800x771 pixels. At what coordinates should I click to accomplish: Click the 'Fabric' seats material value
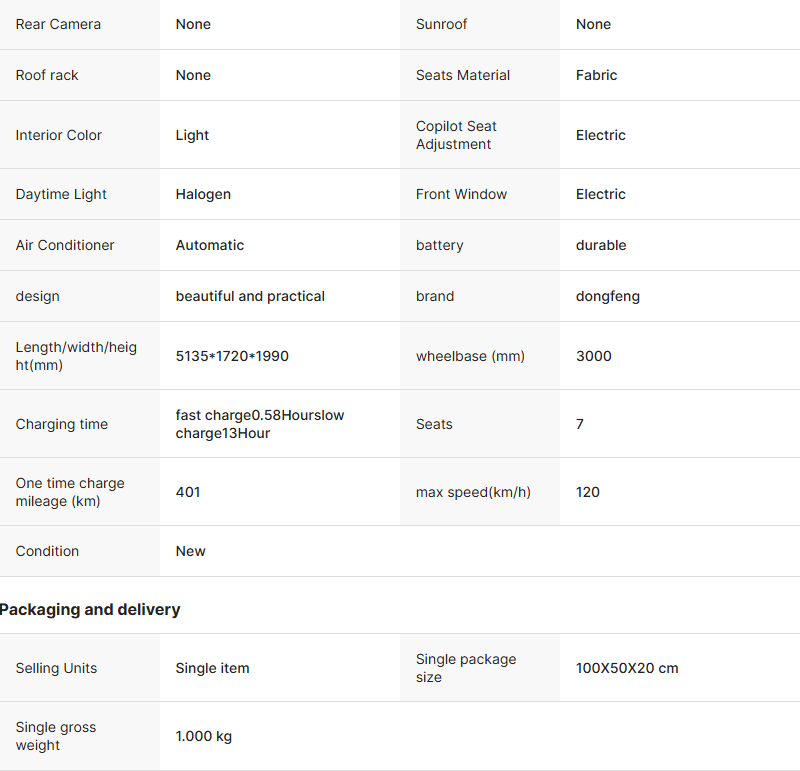click(x=596, y=75)
